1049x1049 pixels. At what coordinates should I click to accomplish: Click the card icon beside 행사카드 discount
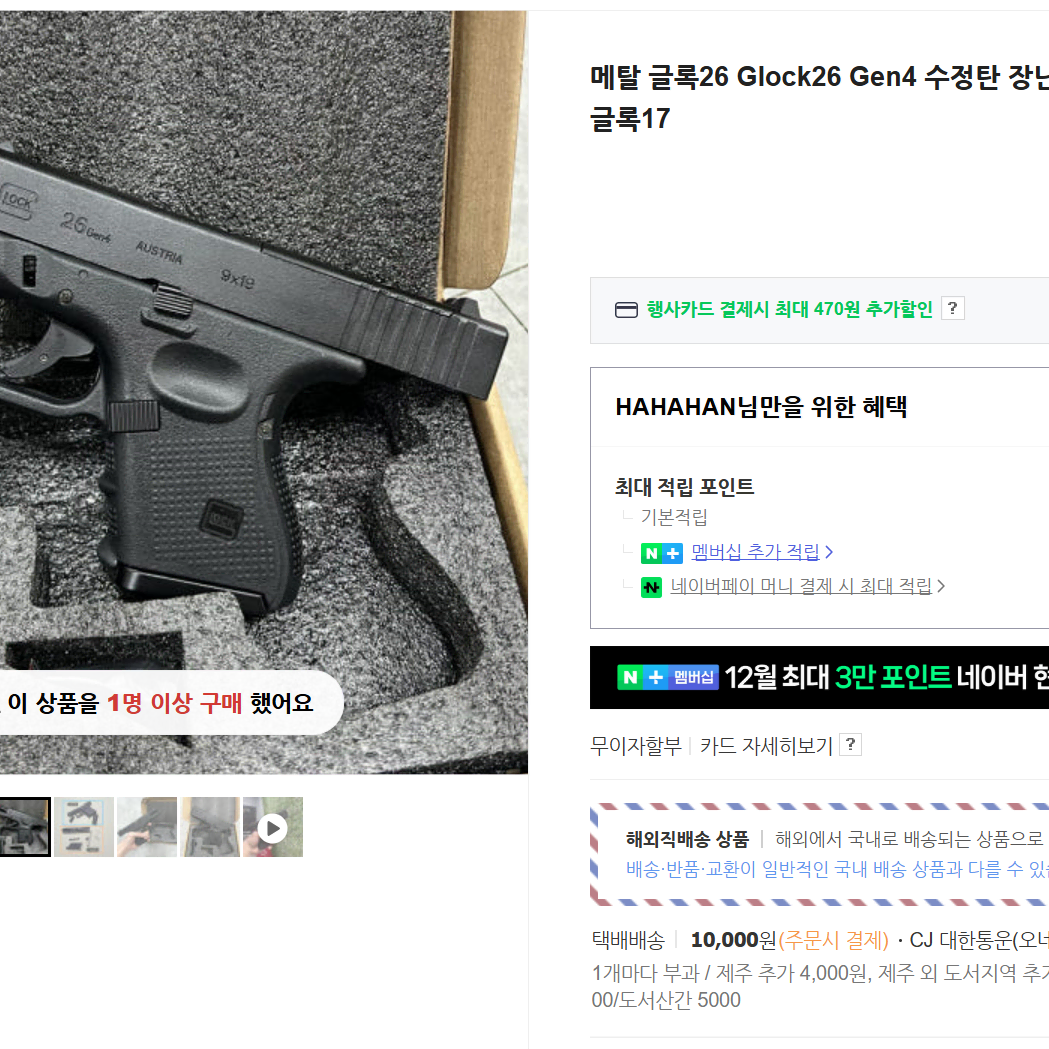click(626, 310)
